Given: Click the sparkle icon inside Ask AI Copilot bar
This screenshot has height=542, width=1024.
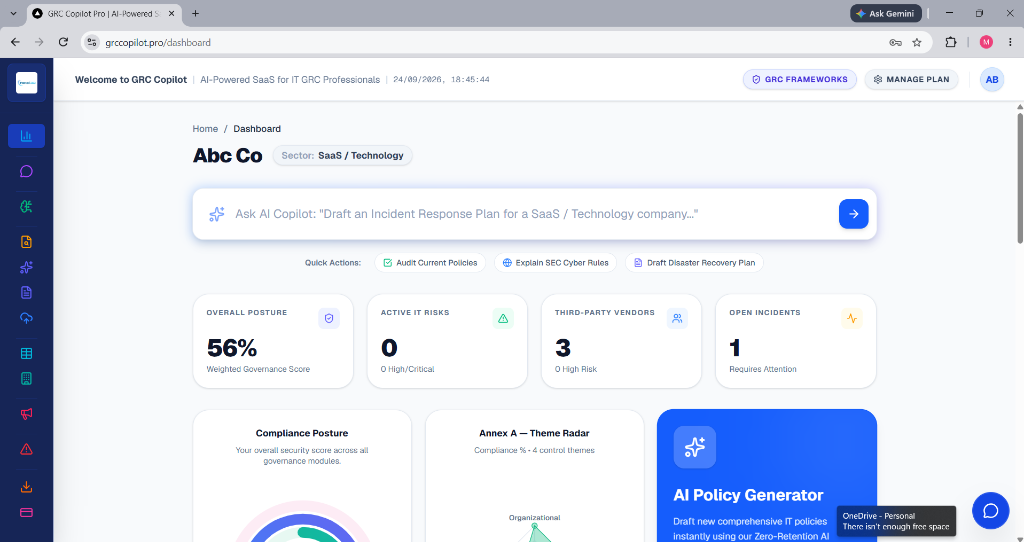Looking at the screenshot, I should pyautogui.click(x=217, y=214).
